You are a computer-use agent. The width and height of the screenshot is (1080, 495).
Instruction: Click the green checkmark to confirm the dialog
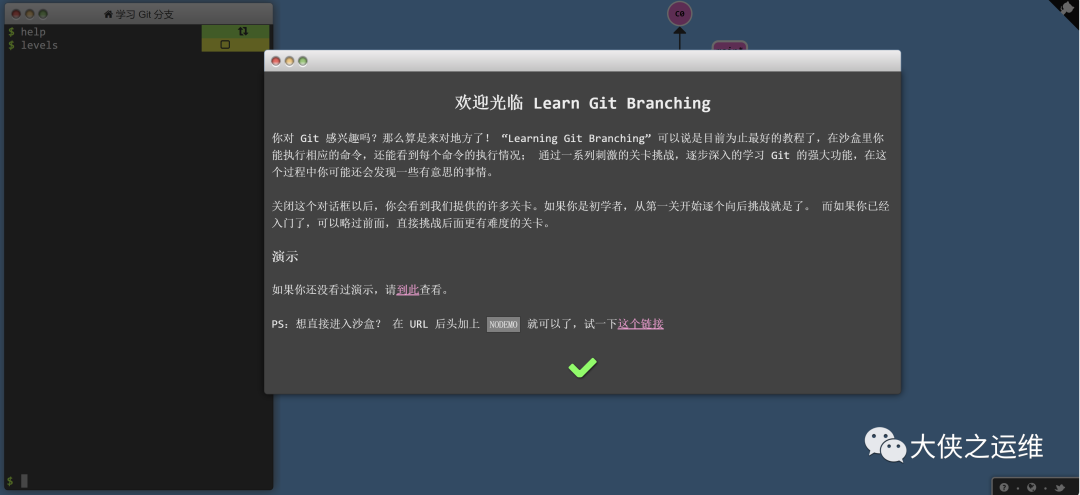click(x=582, y=368)
